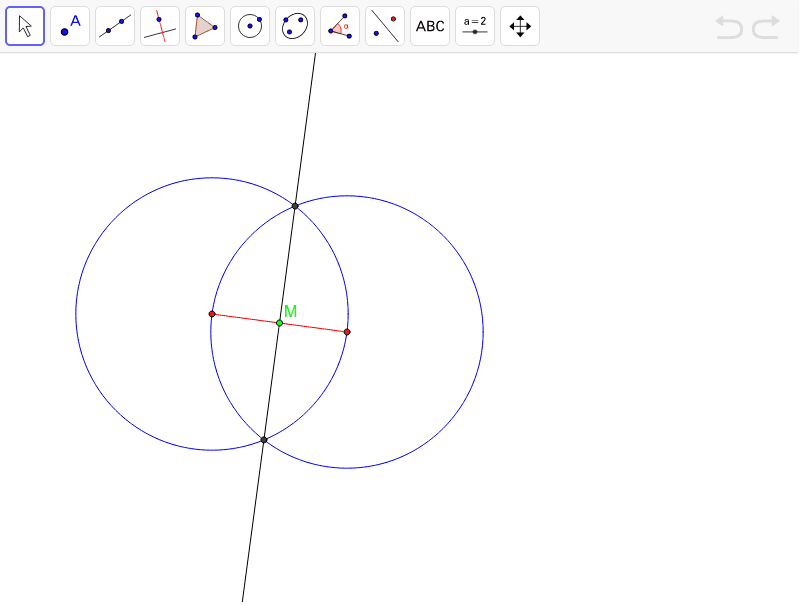Choose the ABC text tool
Screen dimensions: 800x604
(x=430, y=26)
